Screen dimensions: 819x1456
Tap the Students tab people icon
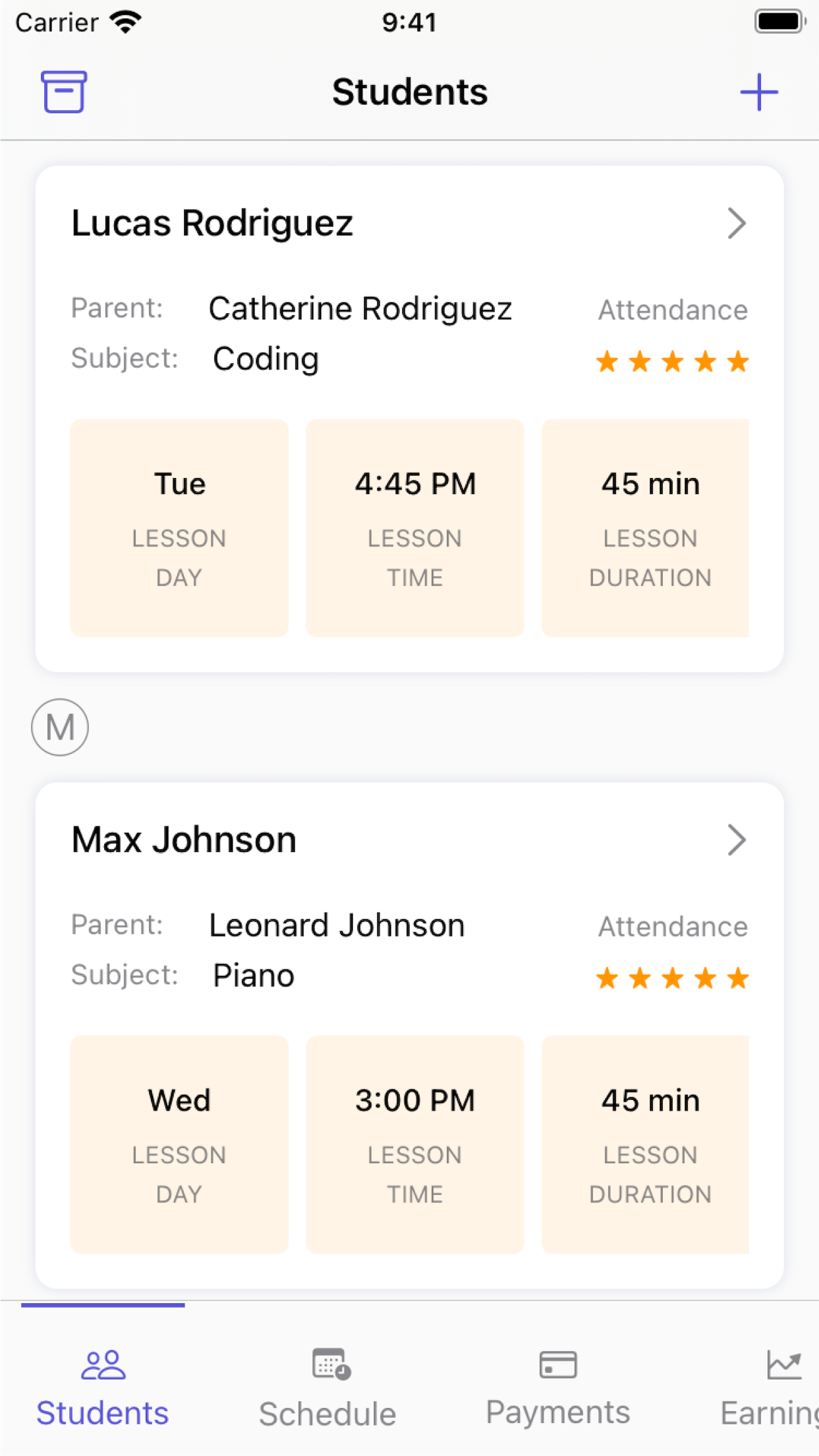pyautogui.click(x=103, y=1364)
